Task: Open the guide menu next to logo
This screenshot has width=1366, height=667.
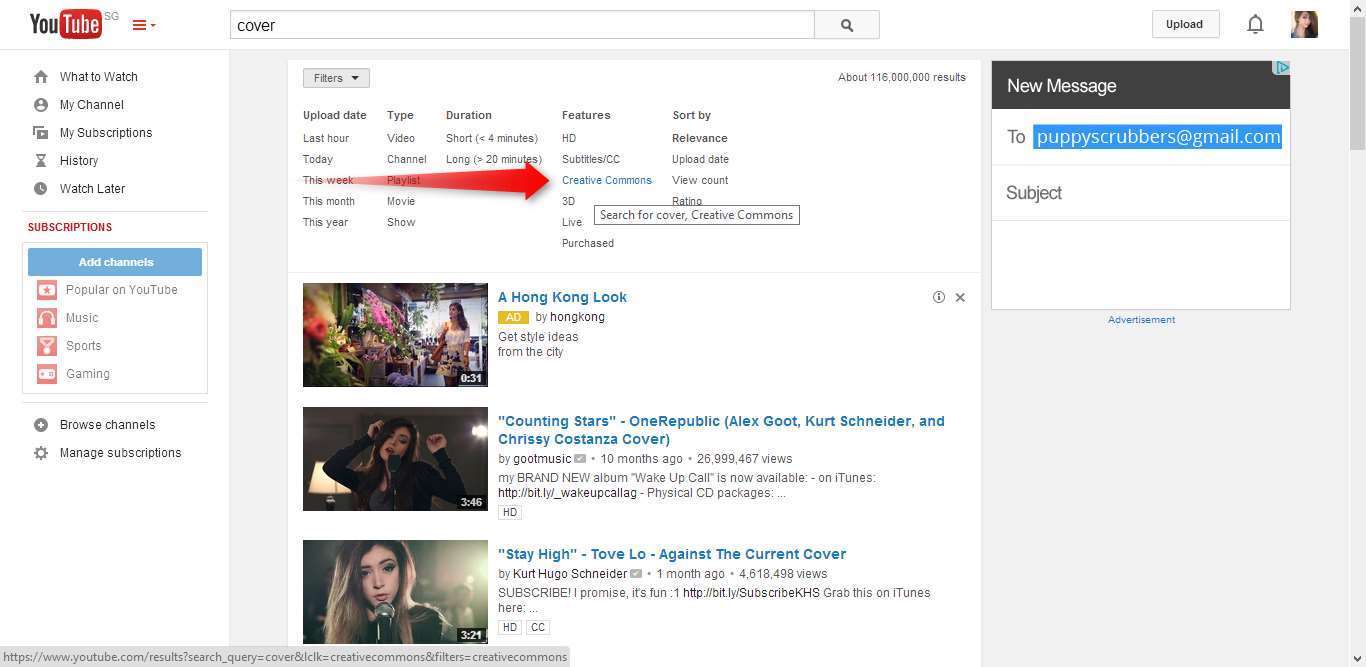Action: [143, 25]
